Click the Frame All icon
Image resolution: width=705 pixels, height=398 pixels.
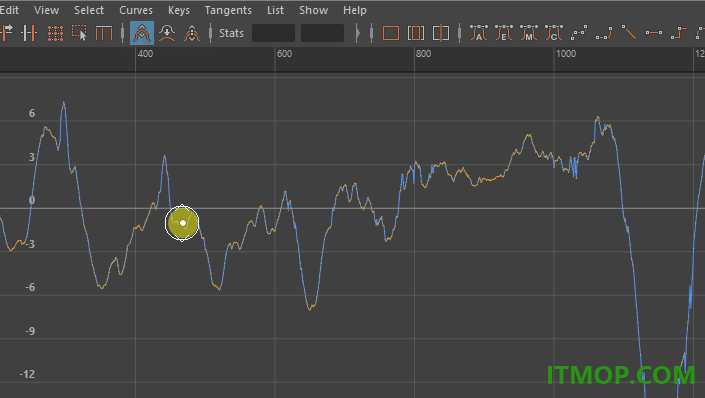point(391,33)
